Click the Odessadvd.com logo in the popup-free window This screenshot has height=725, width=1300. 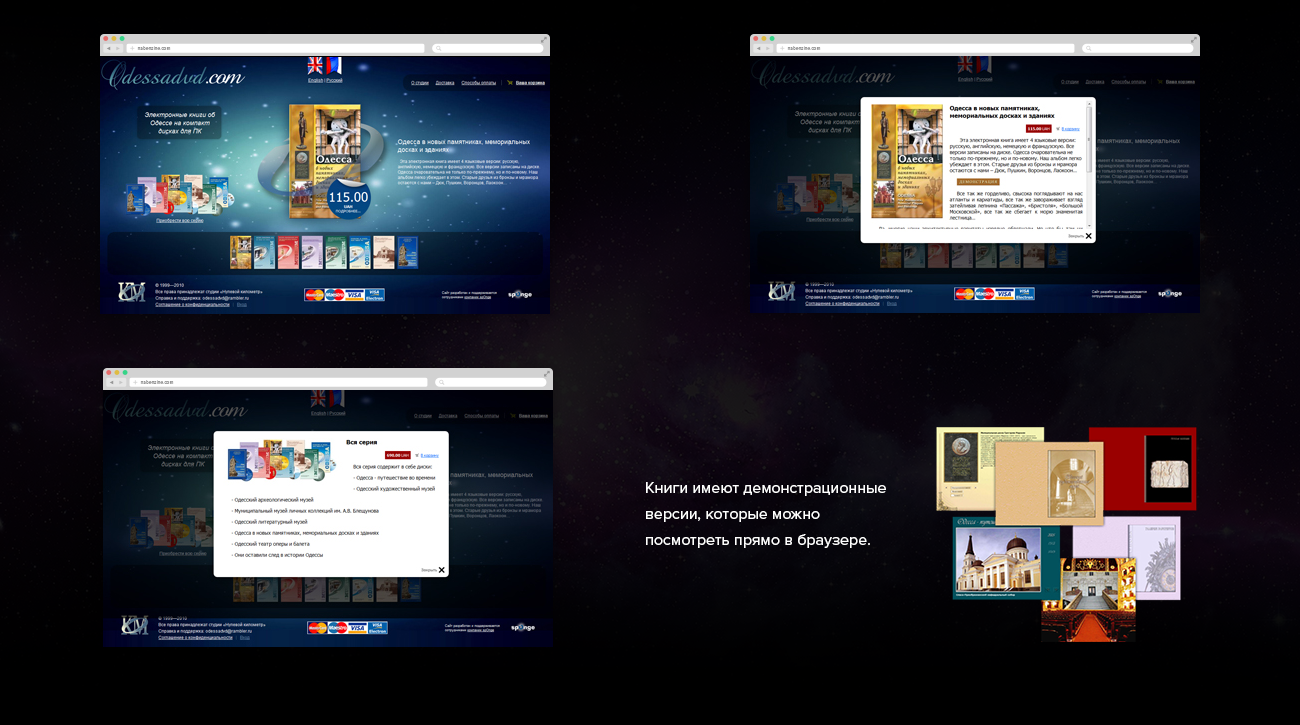click(172, 76)
